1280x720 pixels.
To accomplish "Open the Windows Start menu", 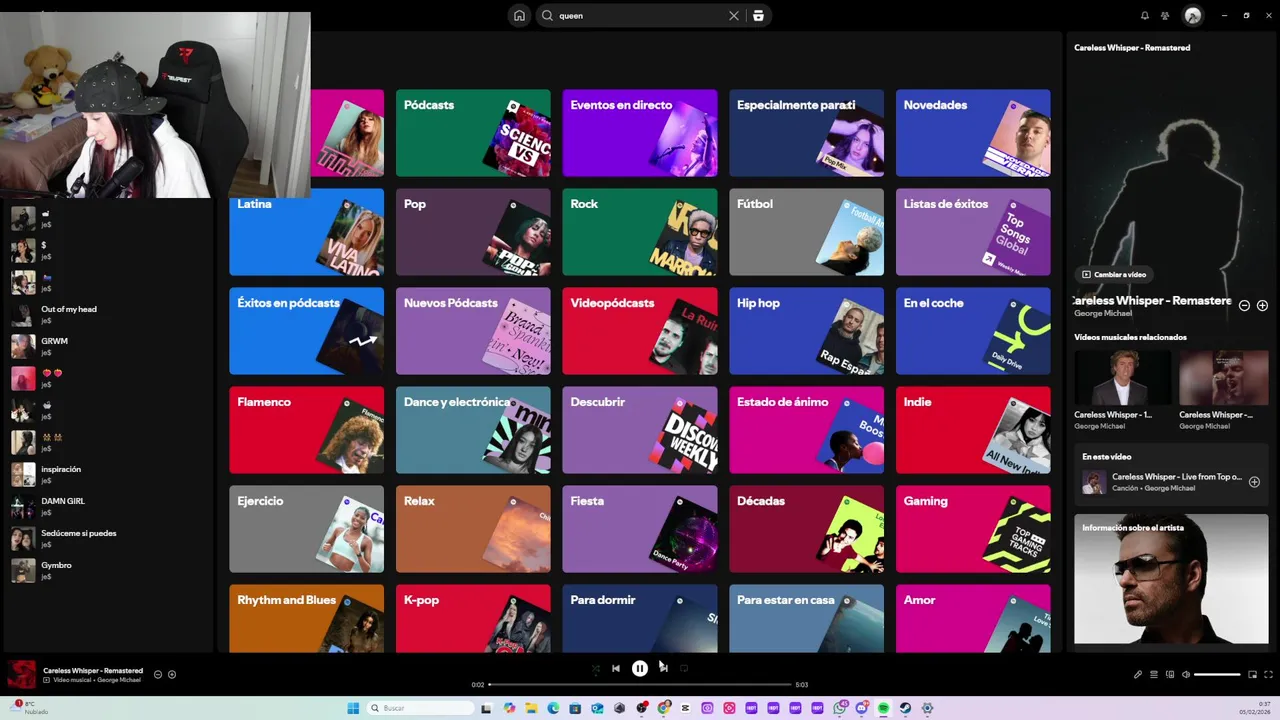I will point(353,708).
